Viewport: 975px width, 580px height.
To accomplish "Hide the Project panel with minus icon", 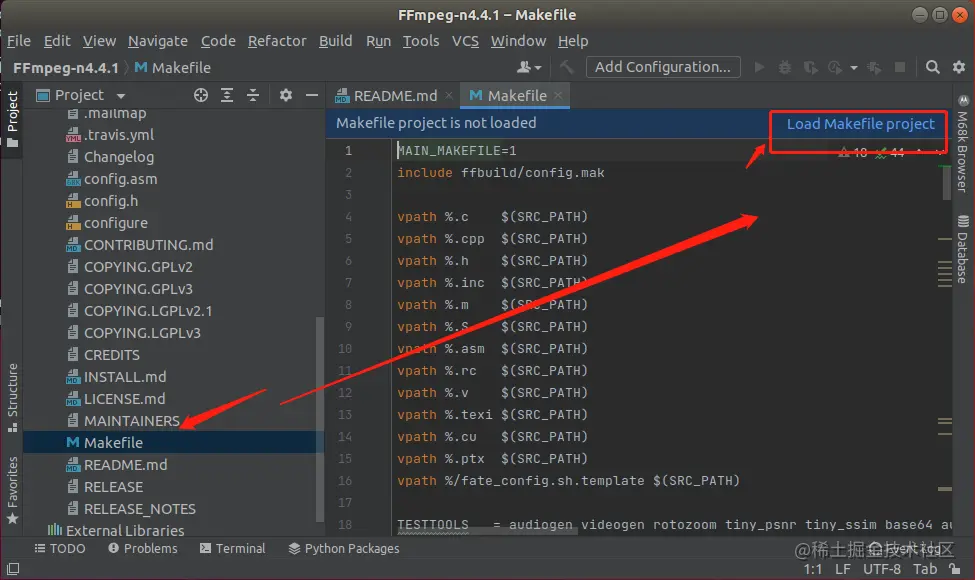I will [x=312, y=95].
